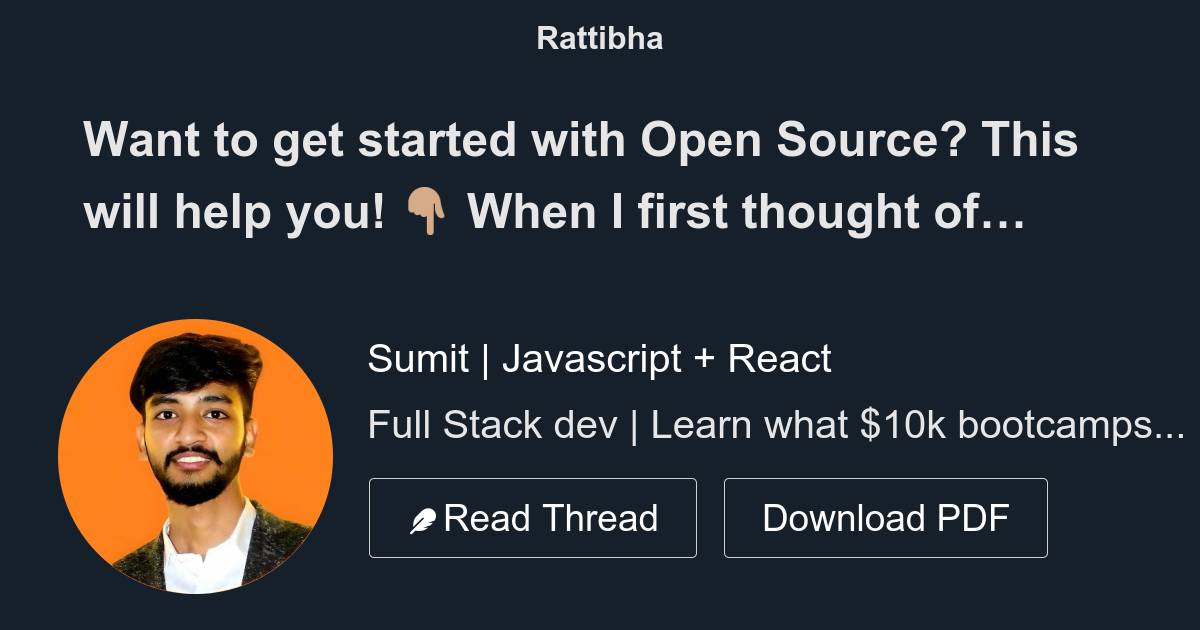The height and width of the screenshot is (630, 1200).
Task: Click the author name Sumit | Javascript + React
Action: point(600,358)
